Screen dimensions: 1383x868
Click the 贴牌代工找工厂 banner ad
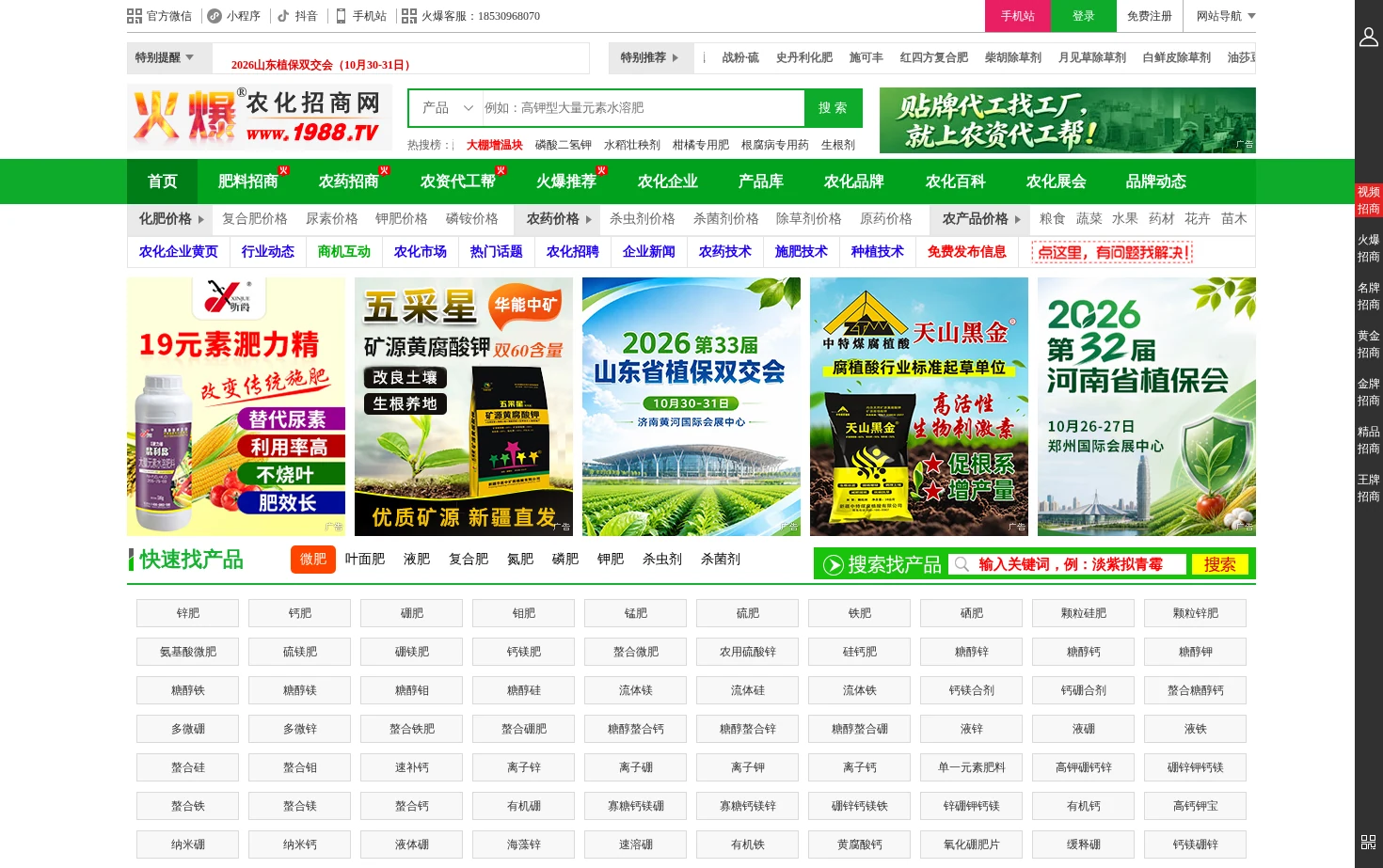pos(1068,120)
